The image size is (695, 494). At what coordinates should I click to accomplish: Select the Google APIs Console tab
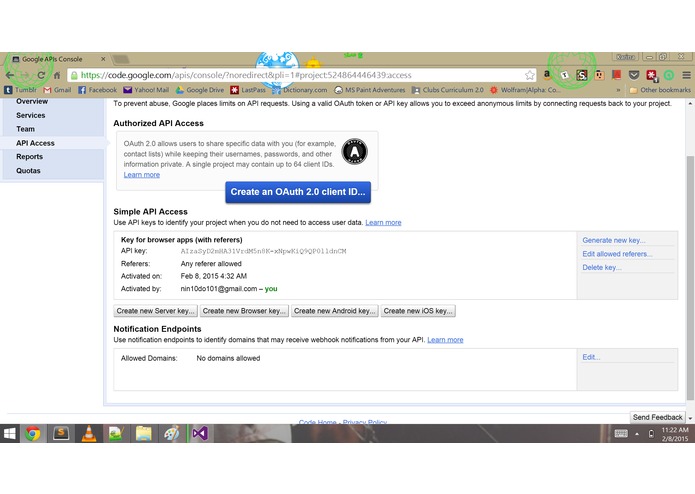[x=59, y=59]
